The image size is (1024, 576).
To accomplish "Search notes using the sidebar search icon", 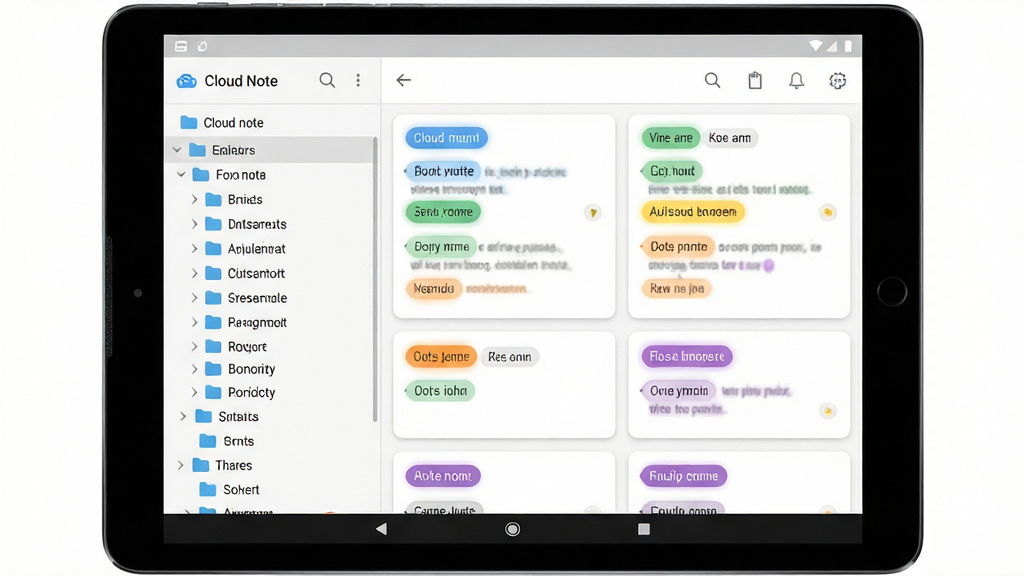I will (327, 80).
